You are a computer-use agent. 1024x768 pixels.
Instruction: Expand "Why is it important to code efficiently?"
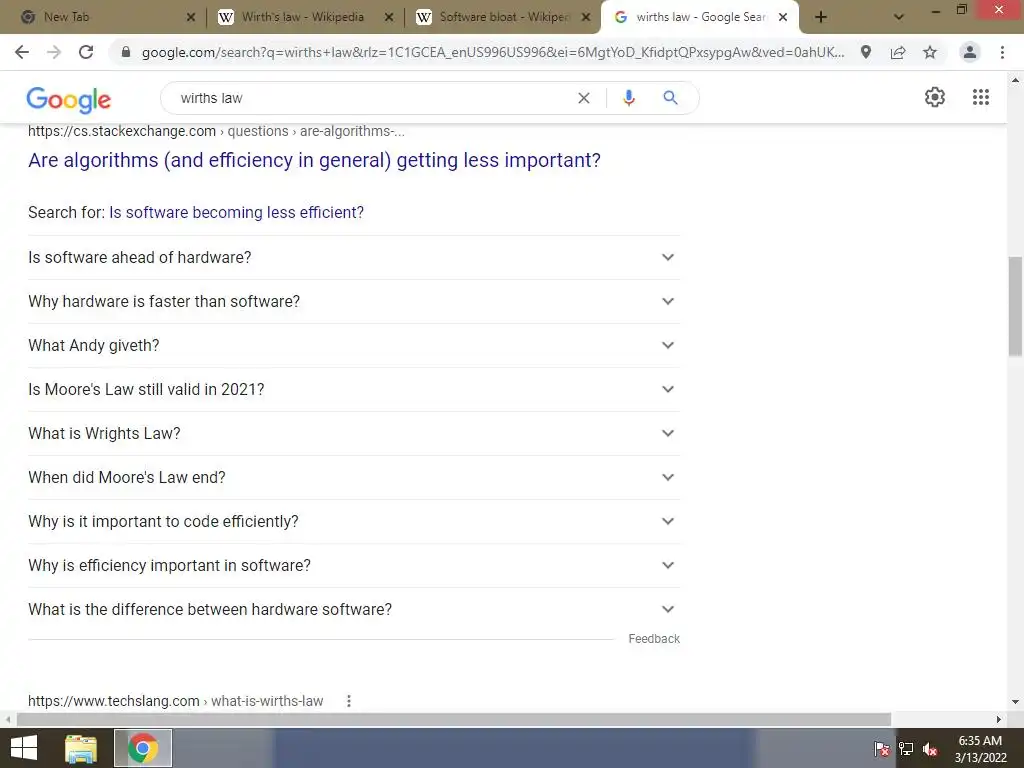(353, 522)
